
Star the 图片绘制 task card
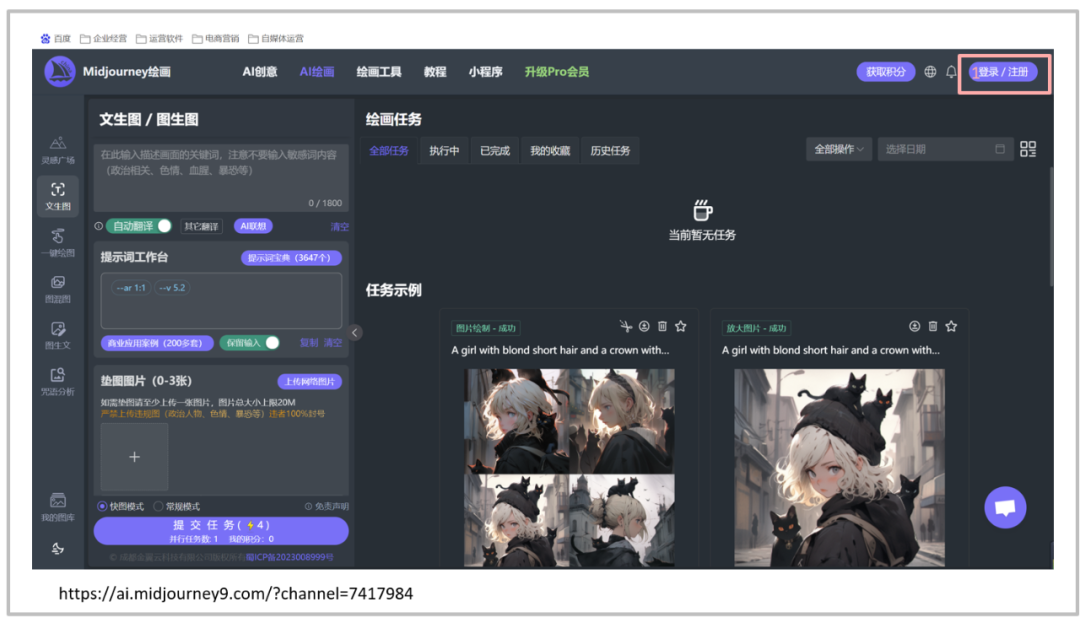pos(681,326)
